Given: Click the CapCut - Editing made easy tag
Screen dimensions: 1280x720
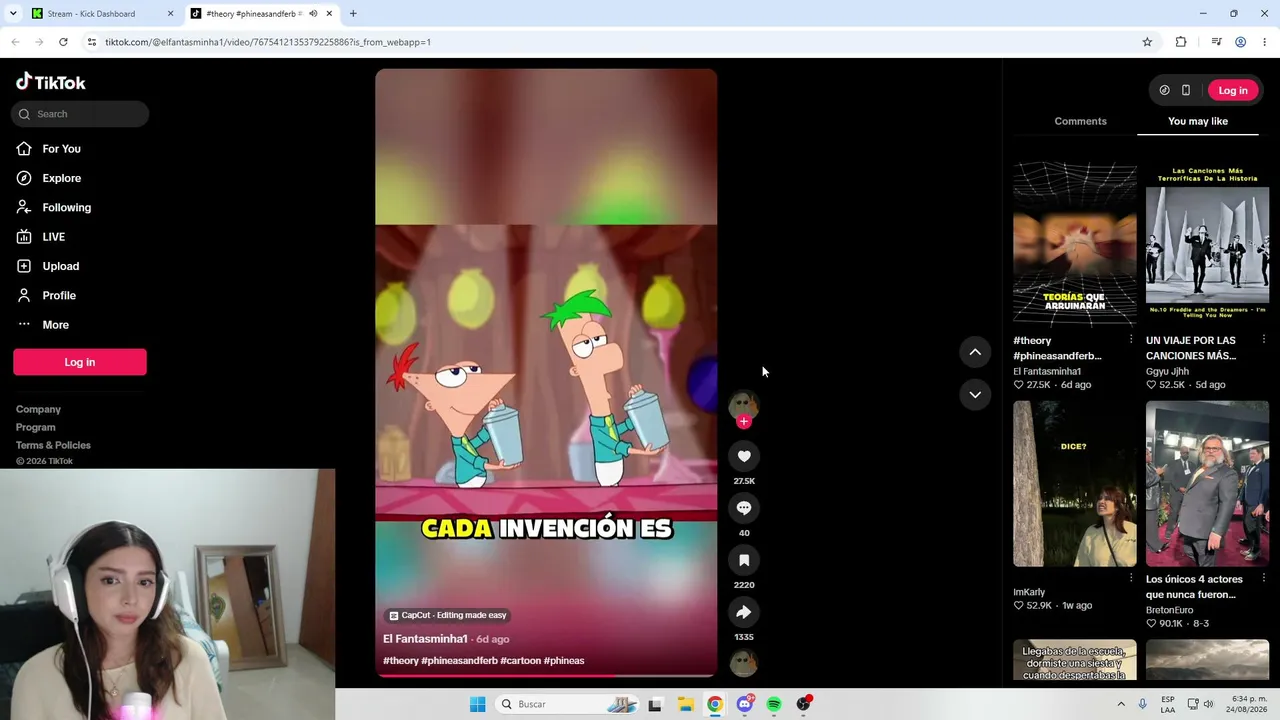Looking at the screenshot, I should pos(448,615).
